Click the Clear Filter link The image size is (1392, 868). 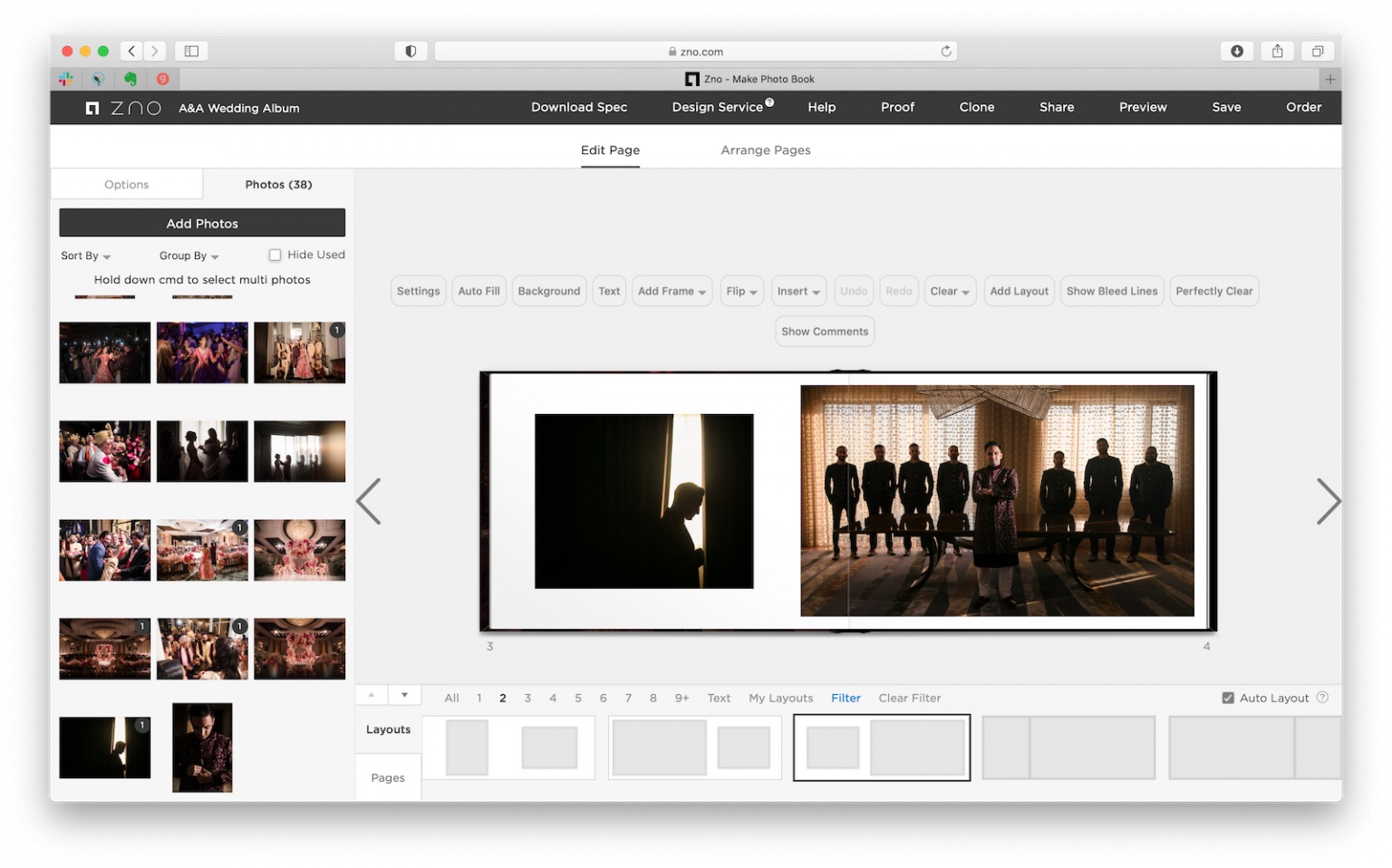(909, 698)
